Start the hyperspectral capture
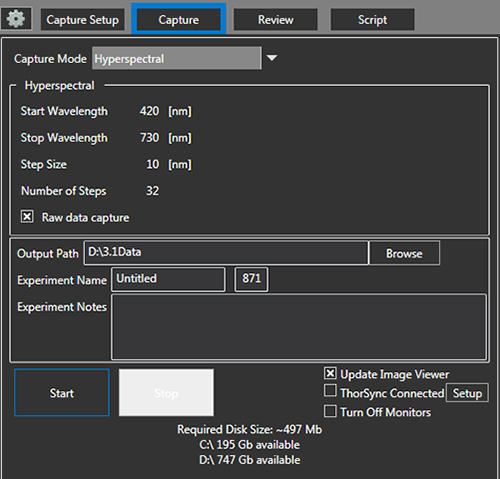The width and height of the screenshot is (500, 479). pyautogui.click(x=62, y=393)
